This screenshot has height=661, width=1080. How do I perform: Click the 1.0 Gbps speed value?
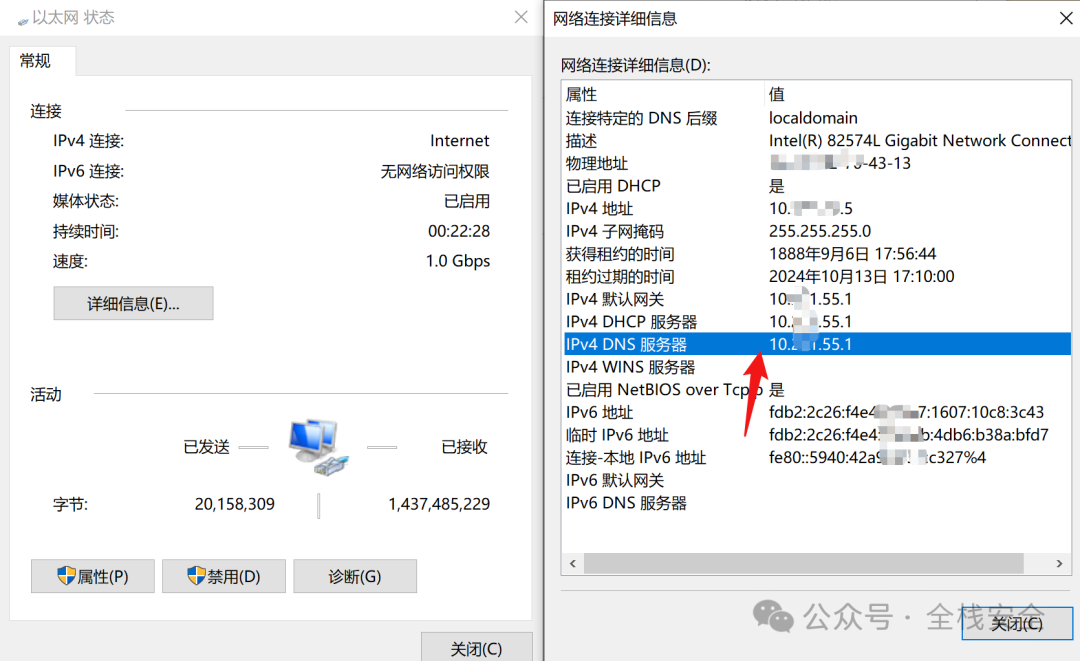(458, 261)
